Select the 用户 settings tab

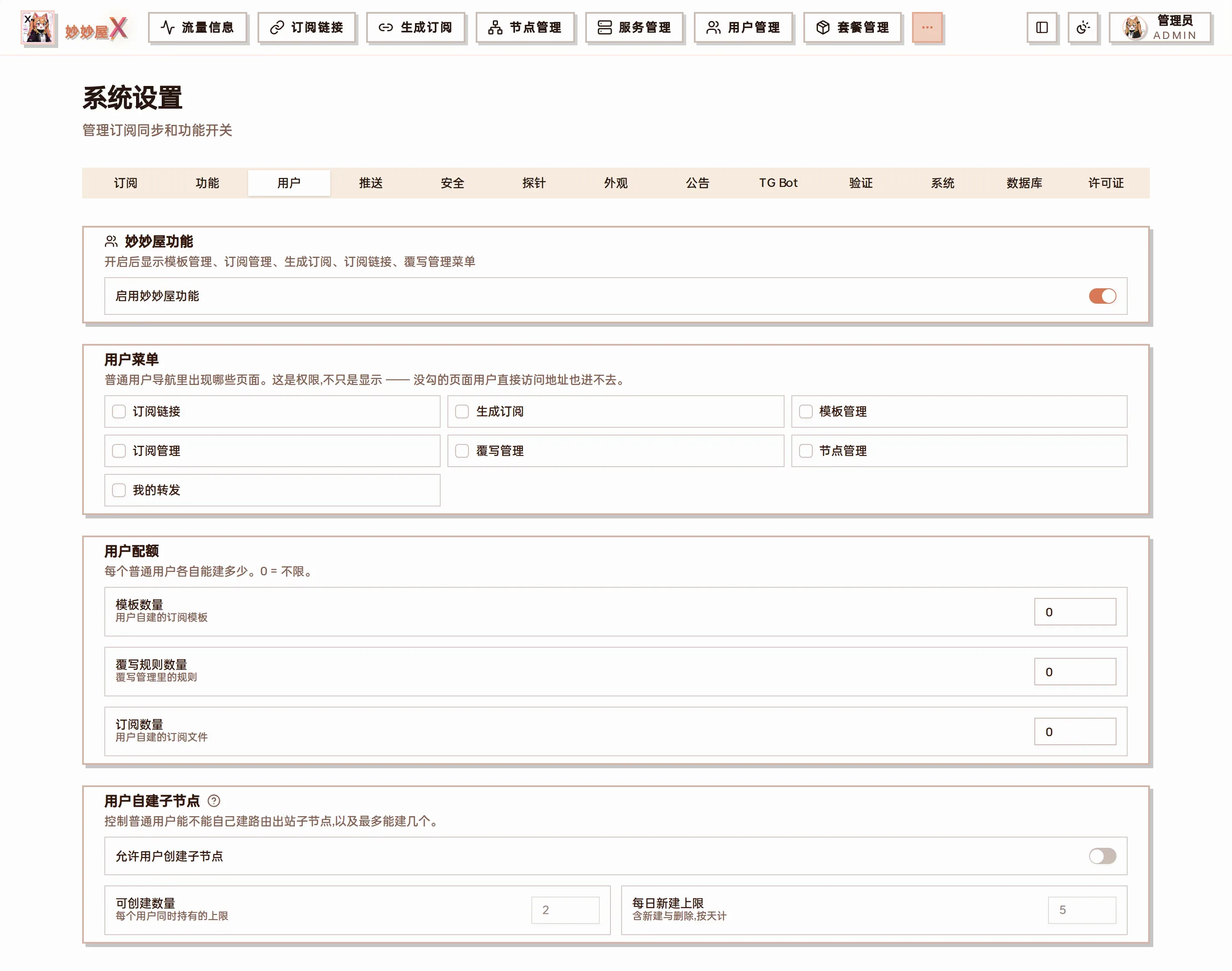[x=289, y=183]
